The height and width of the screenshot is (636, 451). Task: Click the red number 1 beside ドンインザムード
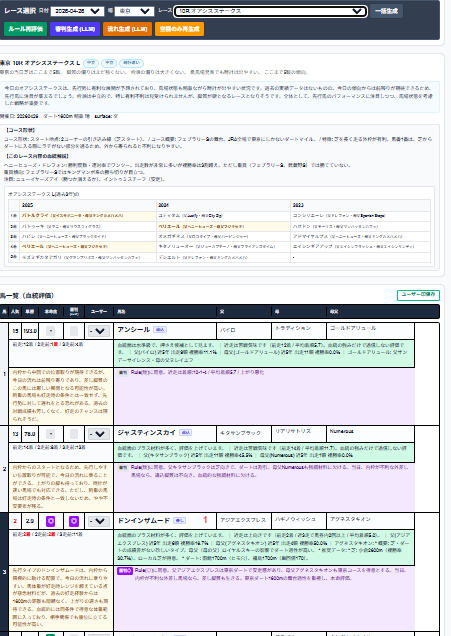coord(205,520)
